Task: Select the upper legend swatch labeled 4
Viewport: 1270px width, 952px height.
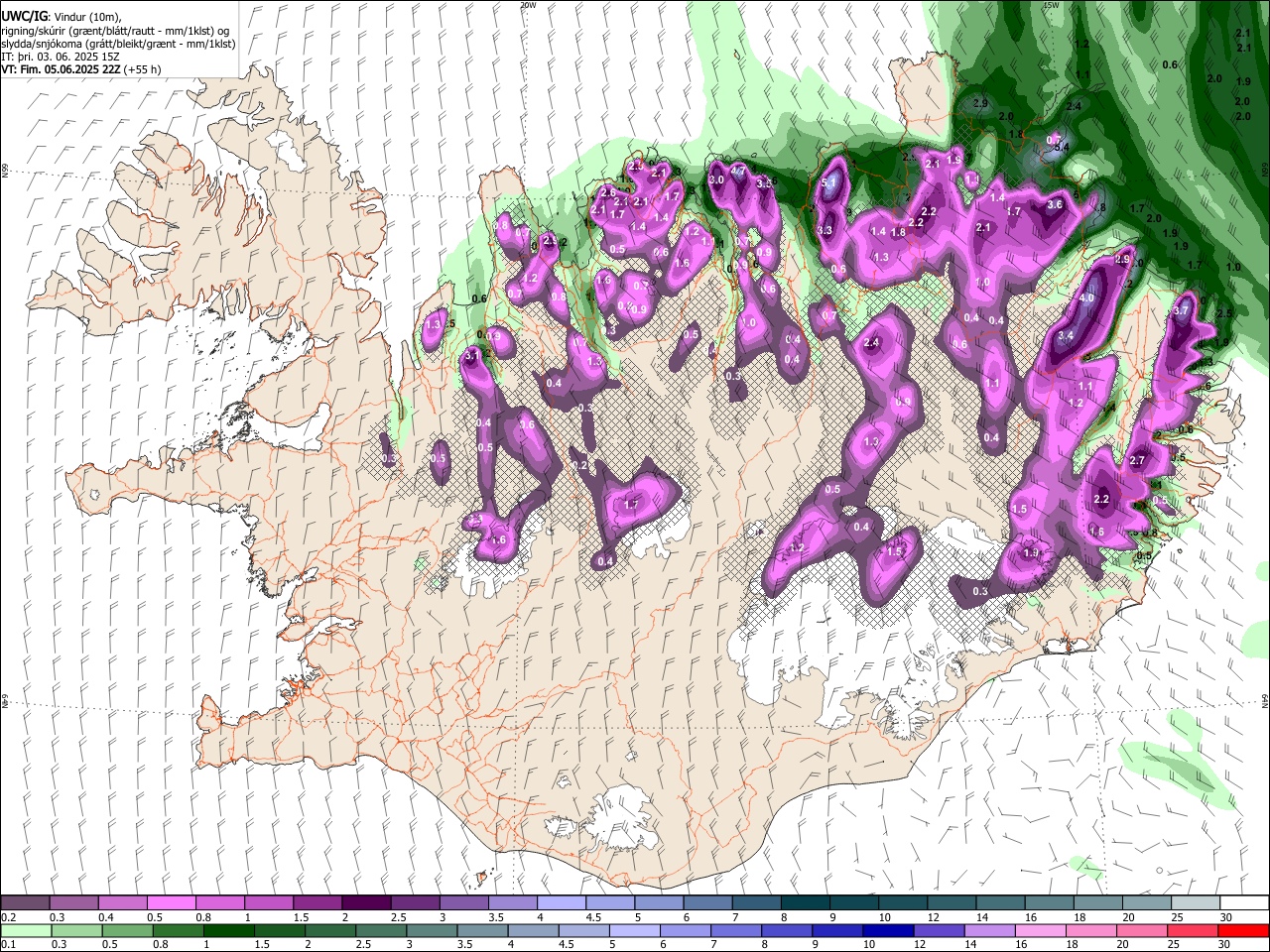Action: pyautogui.click(x=560, y=902)
